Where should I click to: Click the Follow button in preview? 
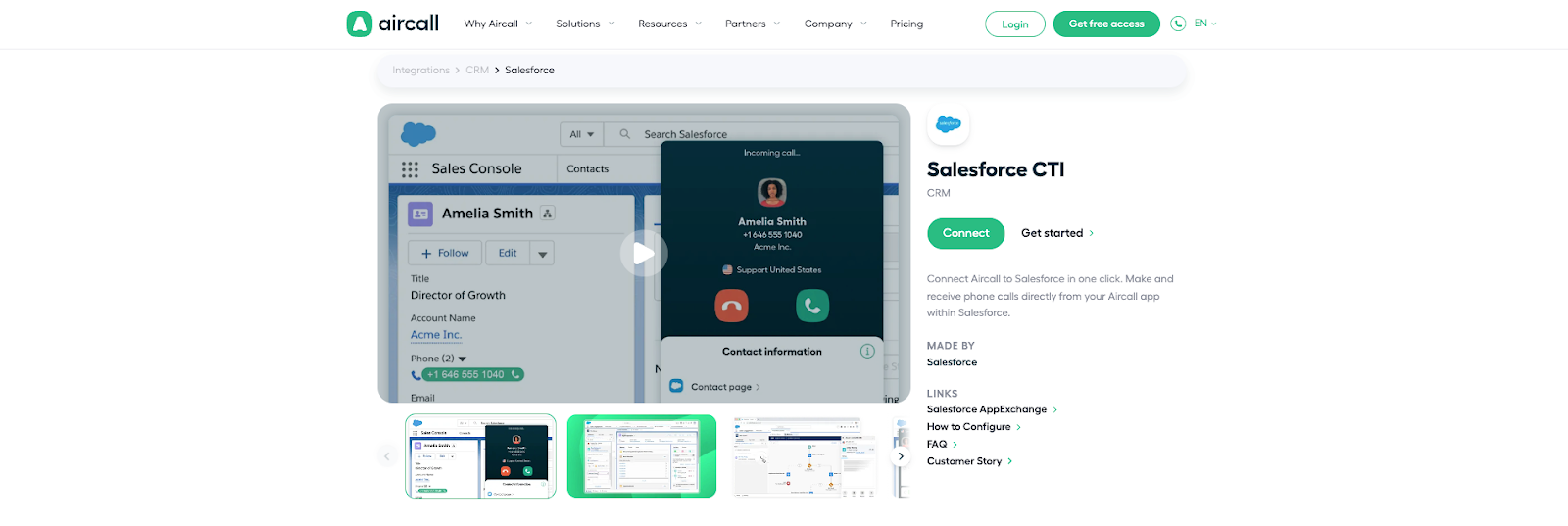[445, 253]
